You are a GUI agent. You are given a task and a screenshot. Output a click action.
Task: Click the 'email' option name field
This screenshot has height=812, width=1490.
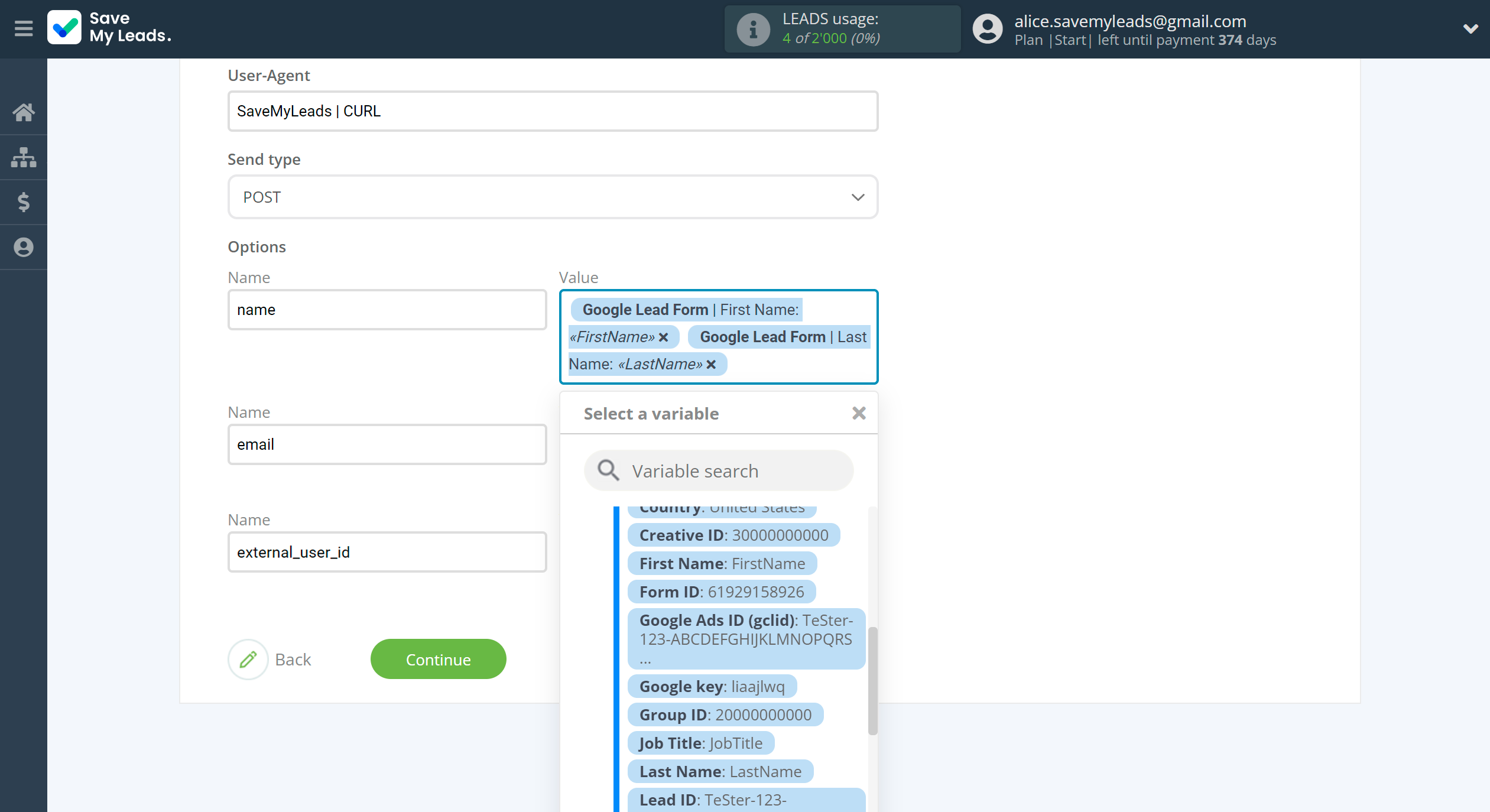(x=387, y=444)
